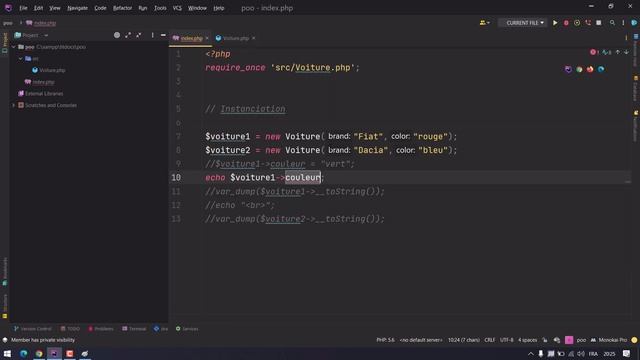Open the Refactor menu

coord(122,8)
